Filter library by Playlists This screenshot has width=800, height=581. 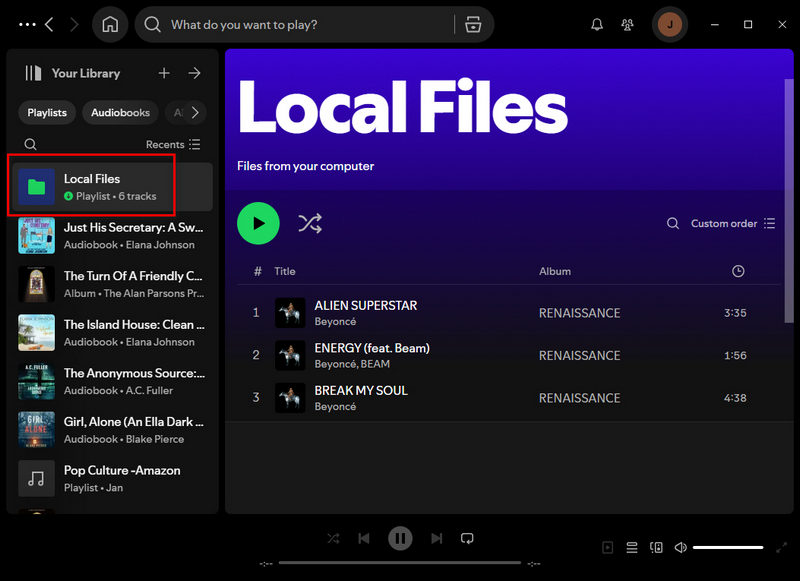[47, 113]
